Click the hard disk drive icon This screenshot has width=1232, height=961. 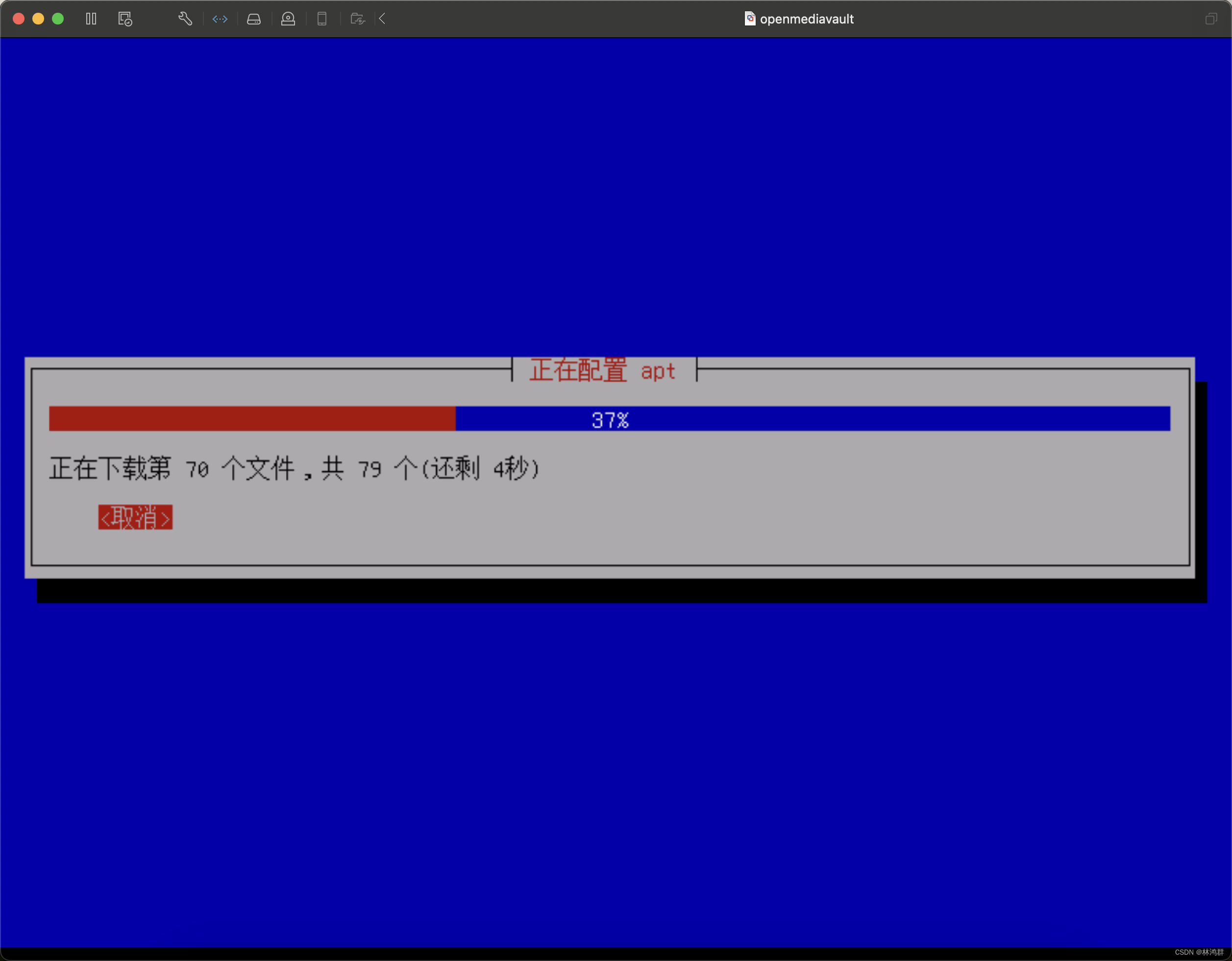pos(254,19)
